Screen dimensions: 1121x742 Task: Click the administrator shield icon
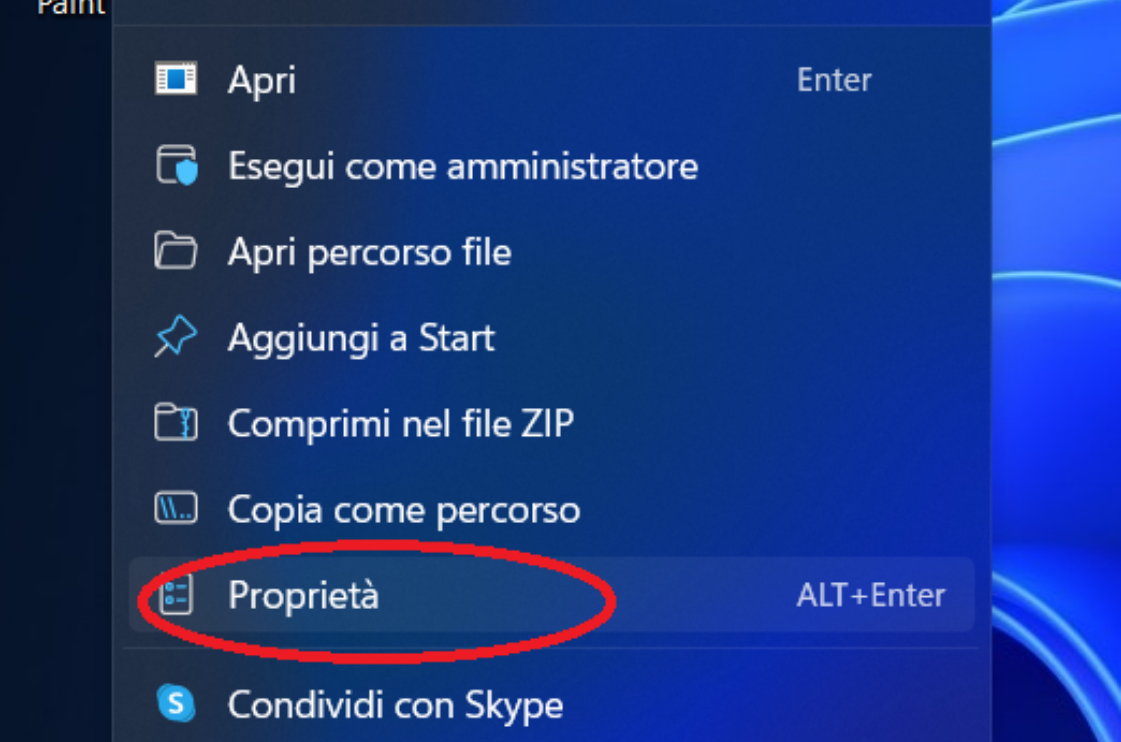(x=176, y=165)
